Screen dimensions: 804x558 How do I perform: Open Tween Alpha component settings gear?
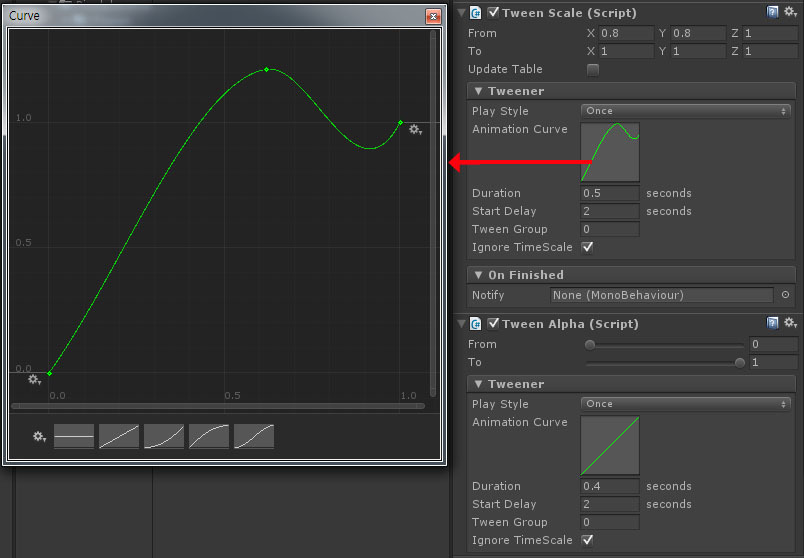(790, 323)
